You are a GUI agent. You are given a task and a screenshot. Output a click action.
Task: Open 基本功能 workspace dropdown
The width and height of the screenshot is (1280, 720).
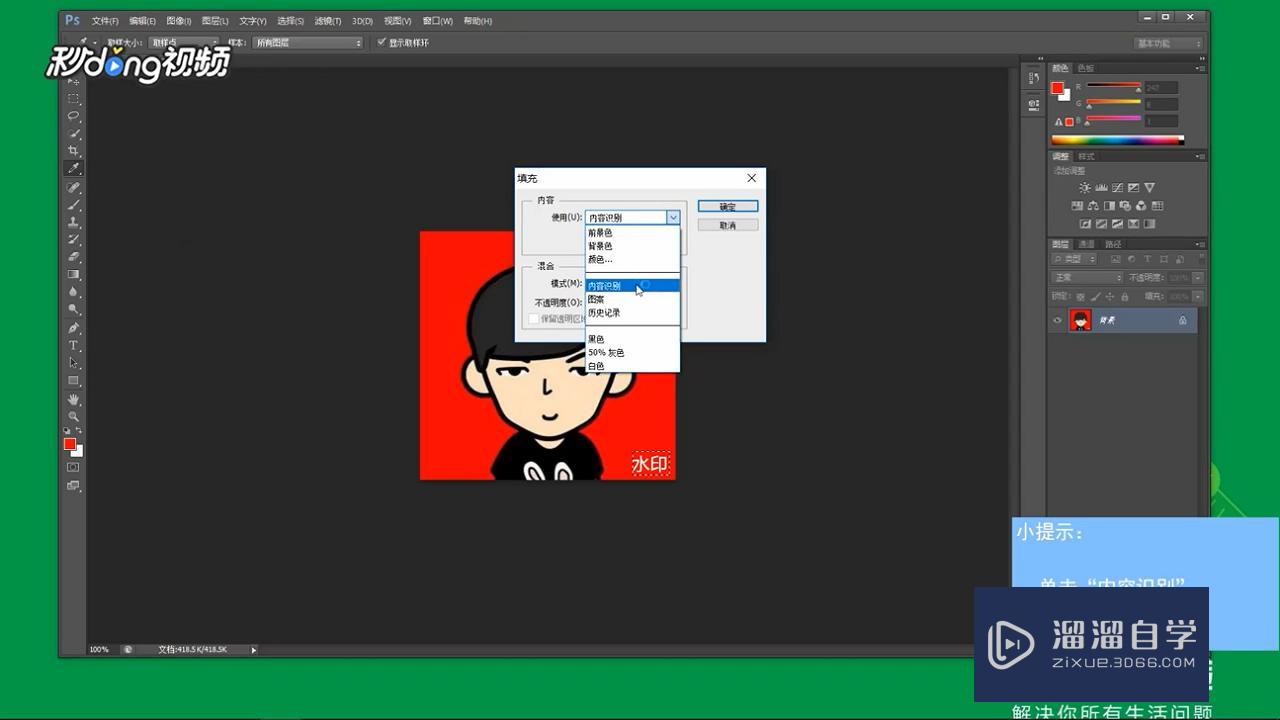pyautogui.click(x=1168, y=43)
